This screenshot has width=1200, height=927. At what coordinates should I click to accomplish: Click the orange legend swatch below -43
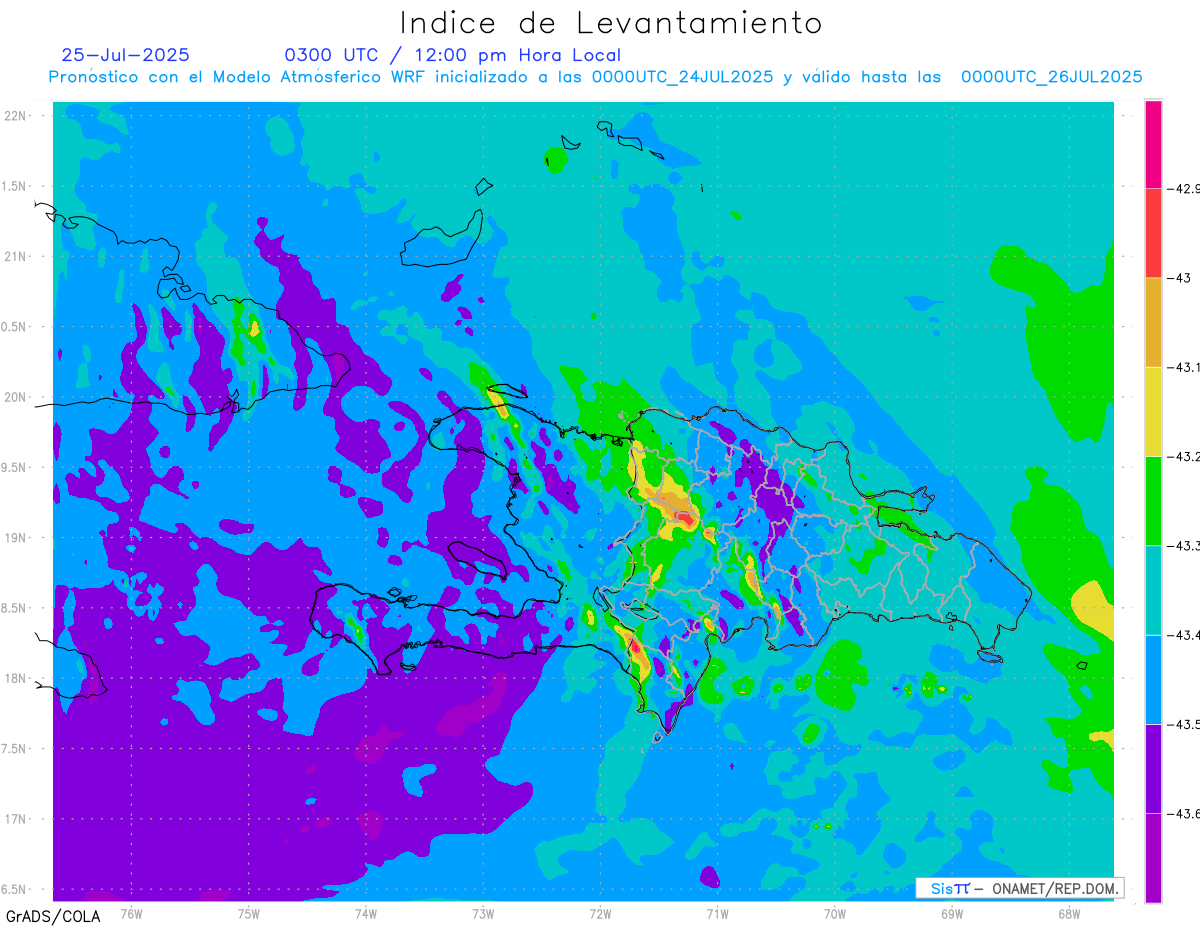point(1153,322)
